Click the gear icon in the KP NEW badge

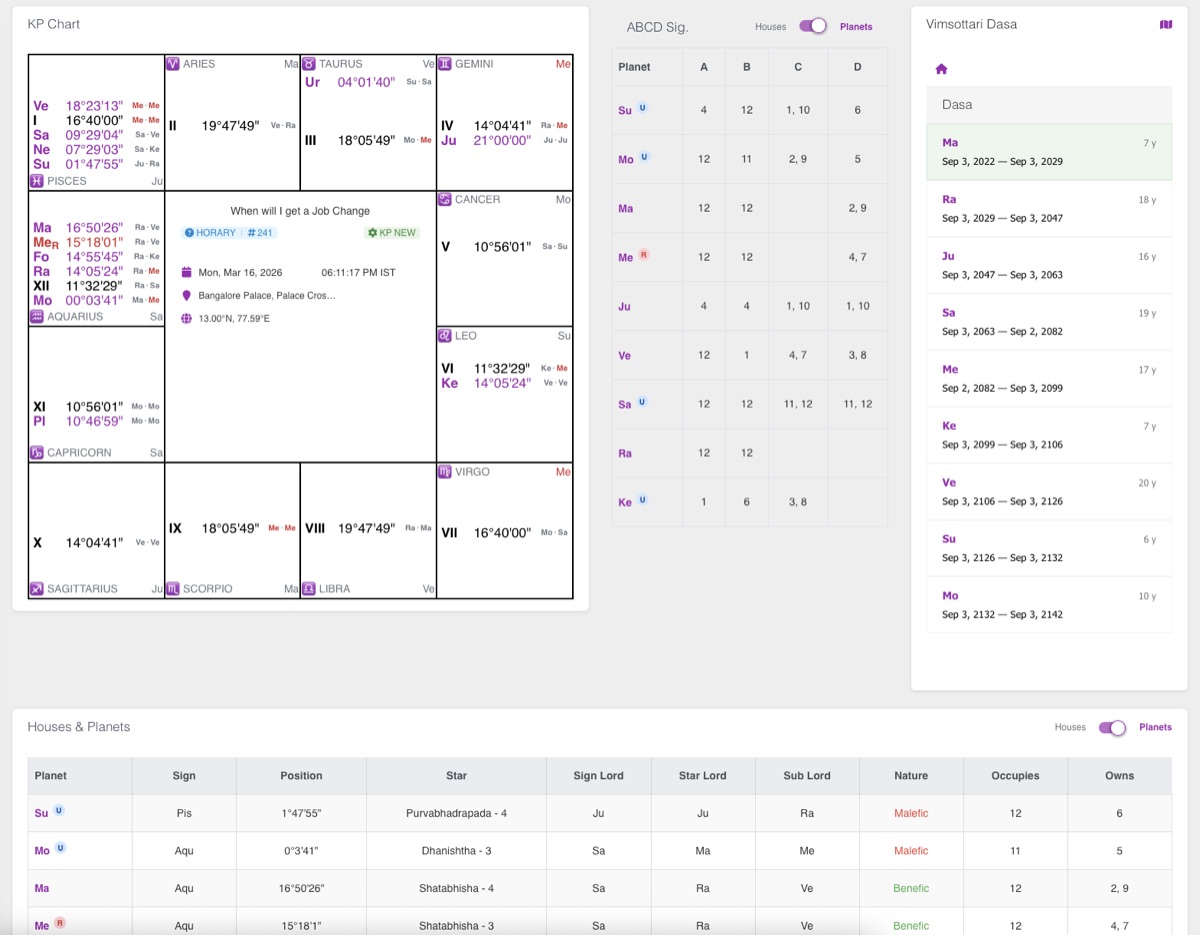(370, 233)
